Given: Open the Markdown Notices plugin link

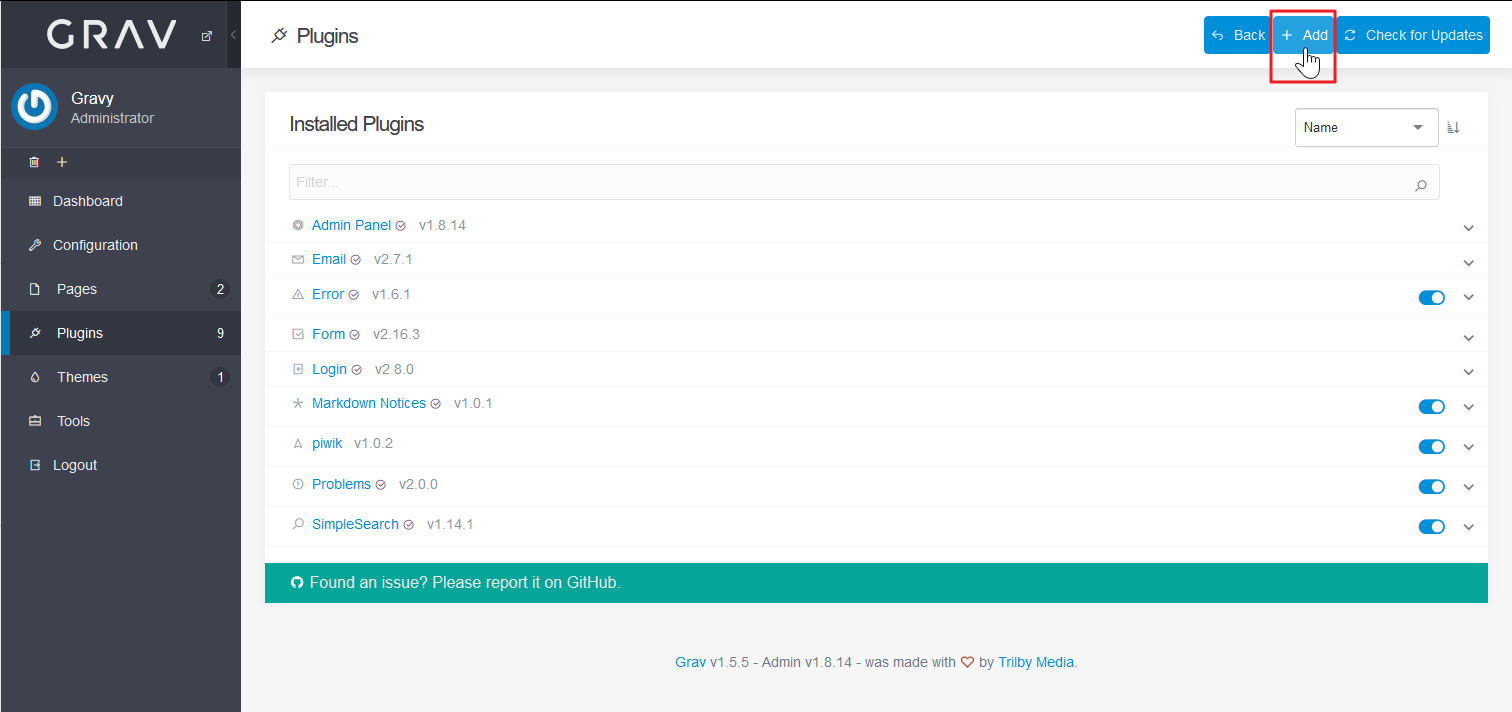Looking at the screenshot, I should 369,403.
